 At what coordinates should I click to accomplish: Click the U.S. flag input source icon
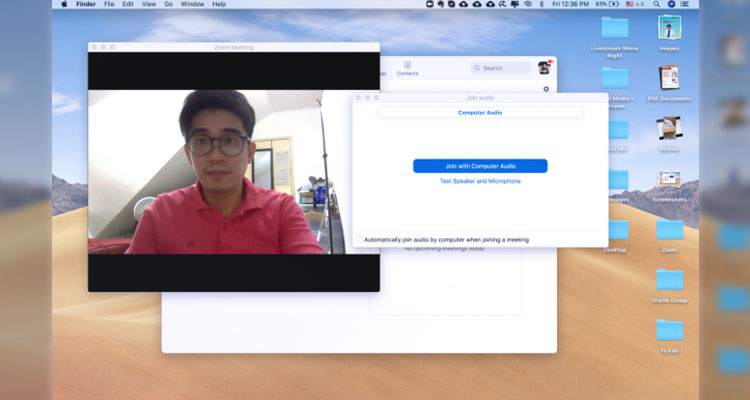[x=629, y=4]
